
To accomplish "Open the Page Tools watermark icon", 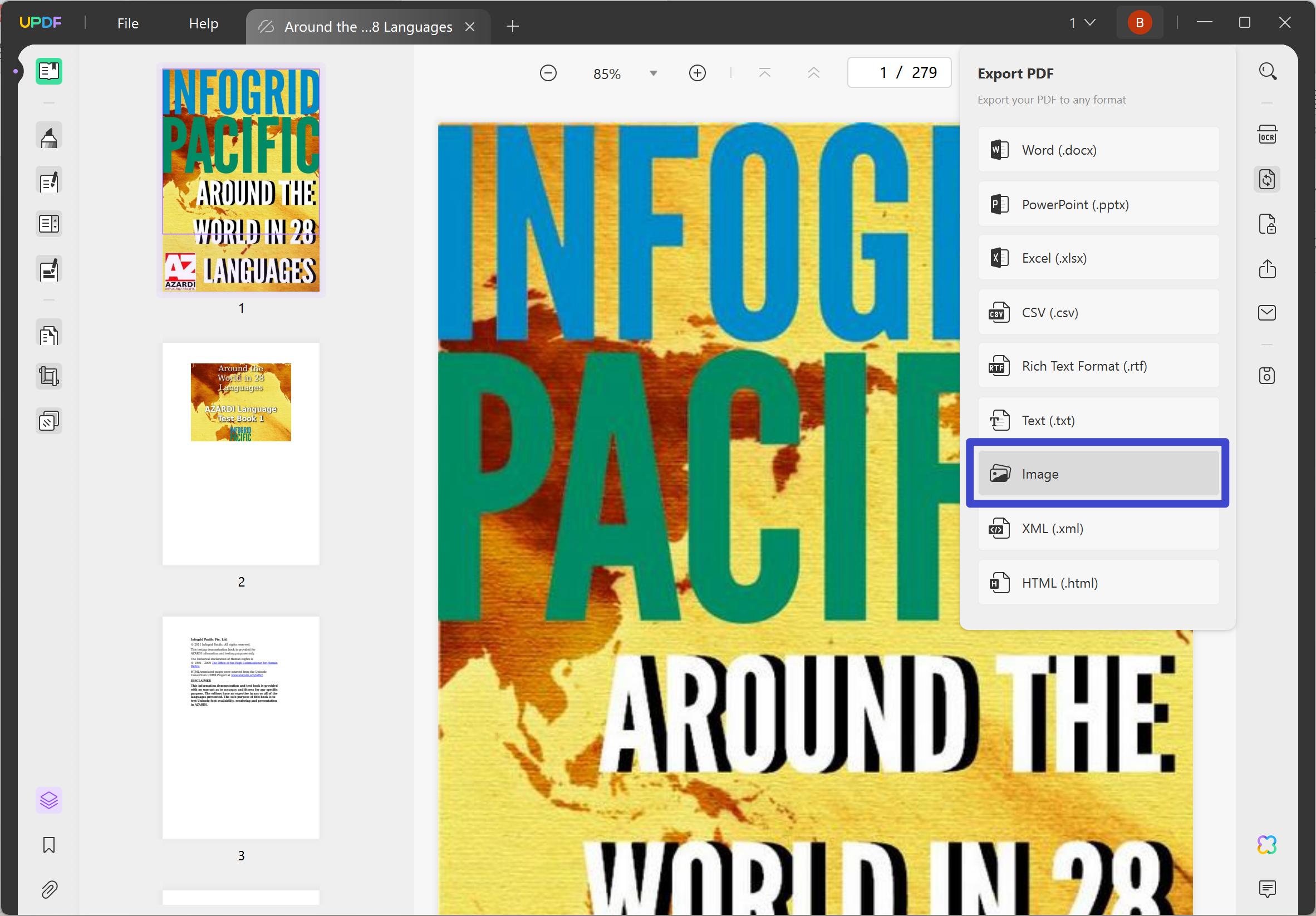I will [x=49, y=421].
